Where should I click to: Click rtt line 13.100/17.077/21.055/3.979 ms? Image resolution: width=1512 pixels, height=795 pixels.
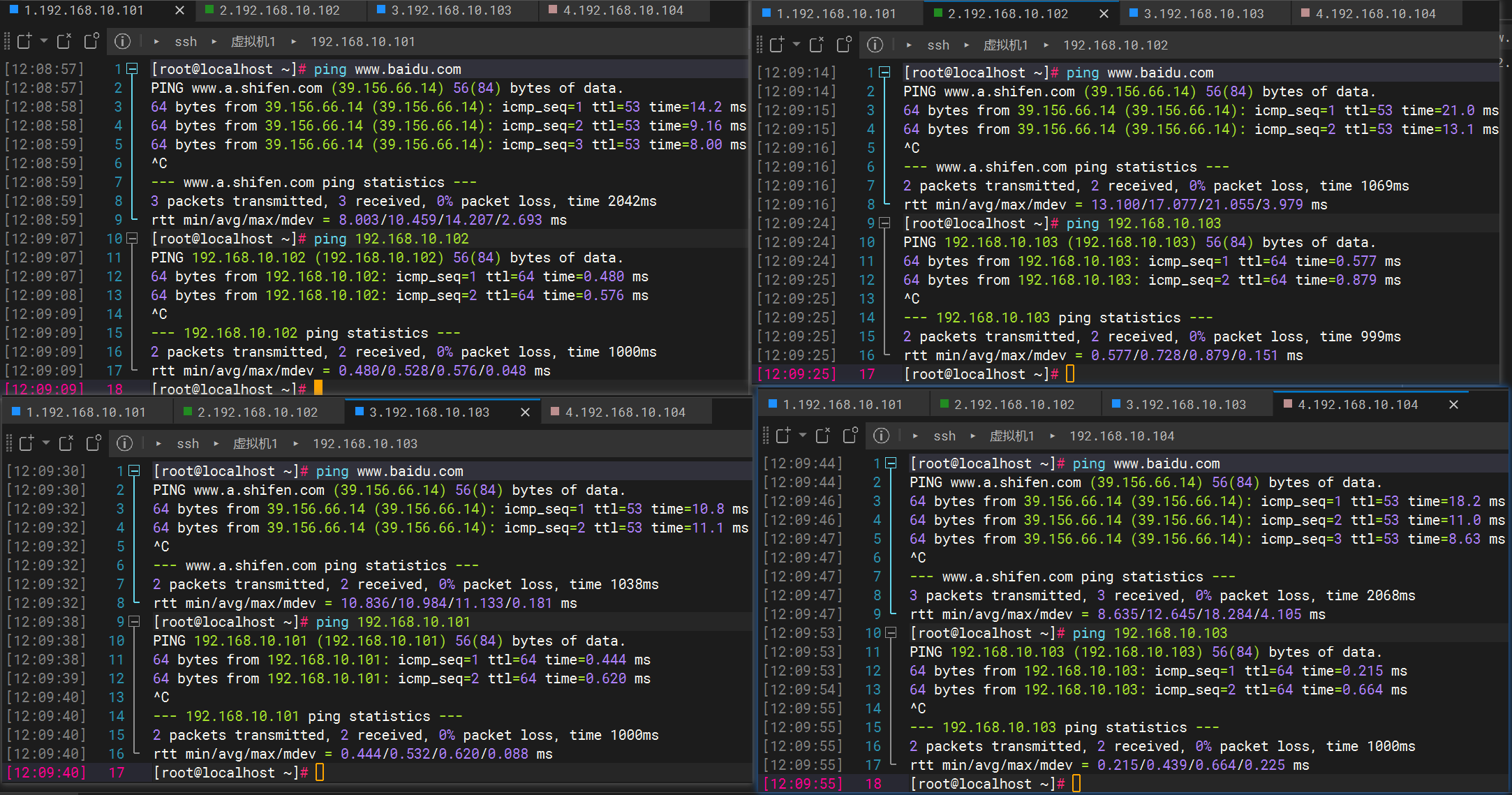point(1116,205)
